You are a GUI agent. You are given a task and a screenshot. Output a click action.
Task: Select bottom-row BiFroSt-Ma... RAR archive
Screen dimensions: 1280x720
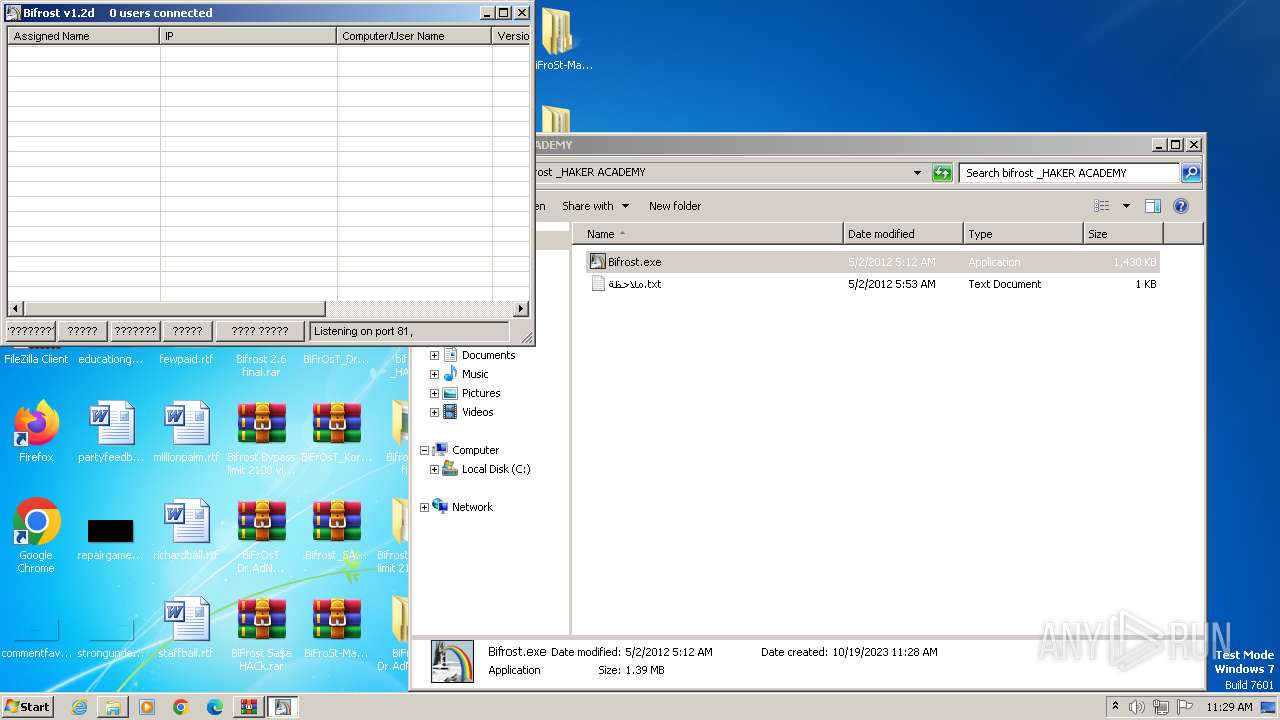coord(336,628)
